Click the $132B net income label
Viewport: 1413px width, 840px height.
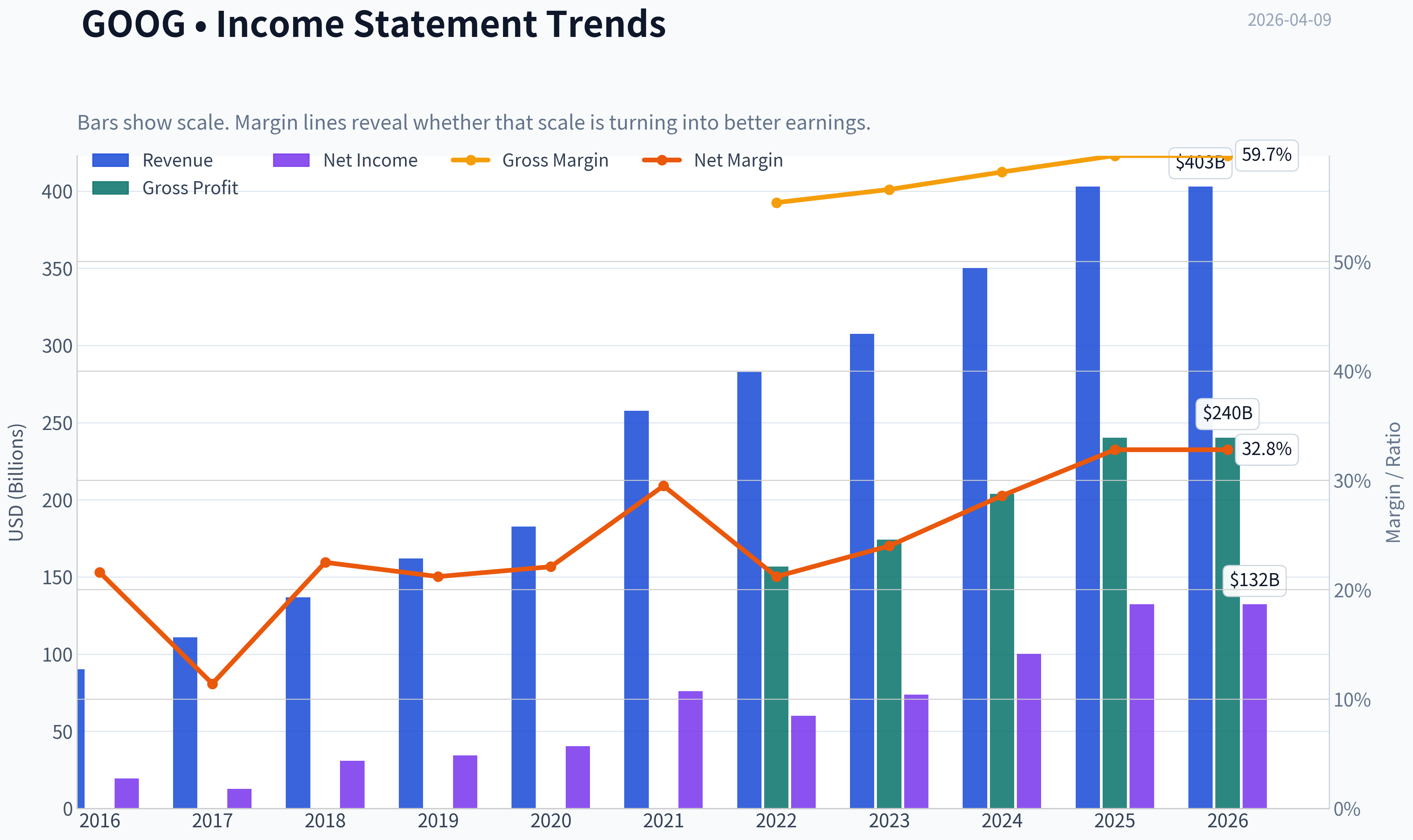1255,580
